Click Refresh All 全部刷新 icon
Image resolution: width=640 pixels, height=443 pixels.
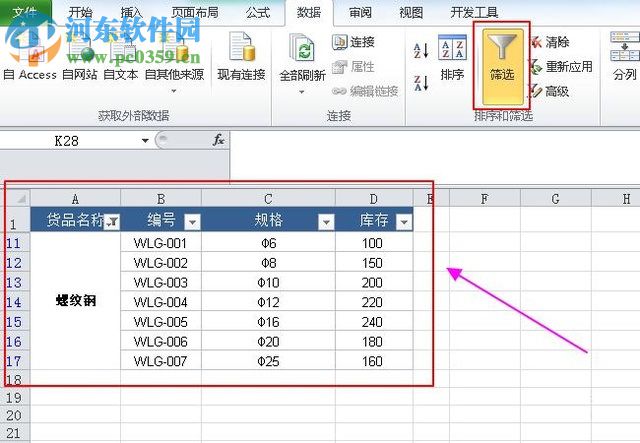302,48
